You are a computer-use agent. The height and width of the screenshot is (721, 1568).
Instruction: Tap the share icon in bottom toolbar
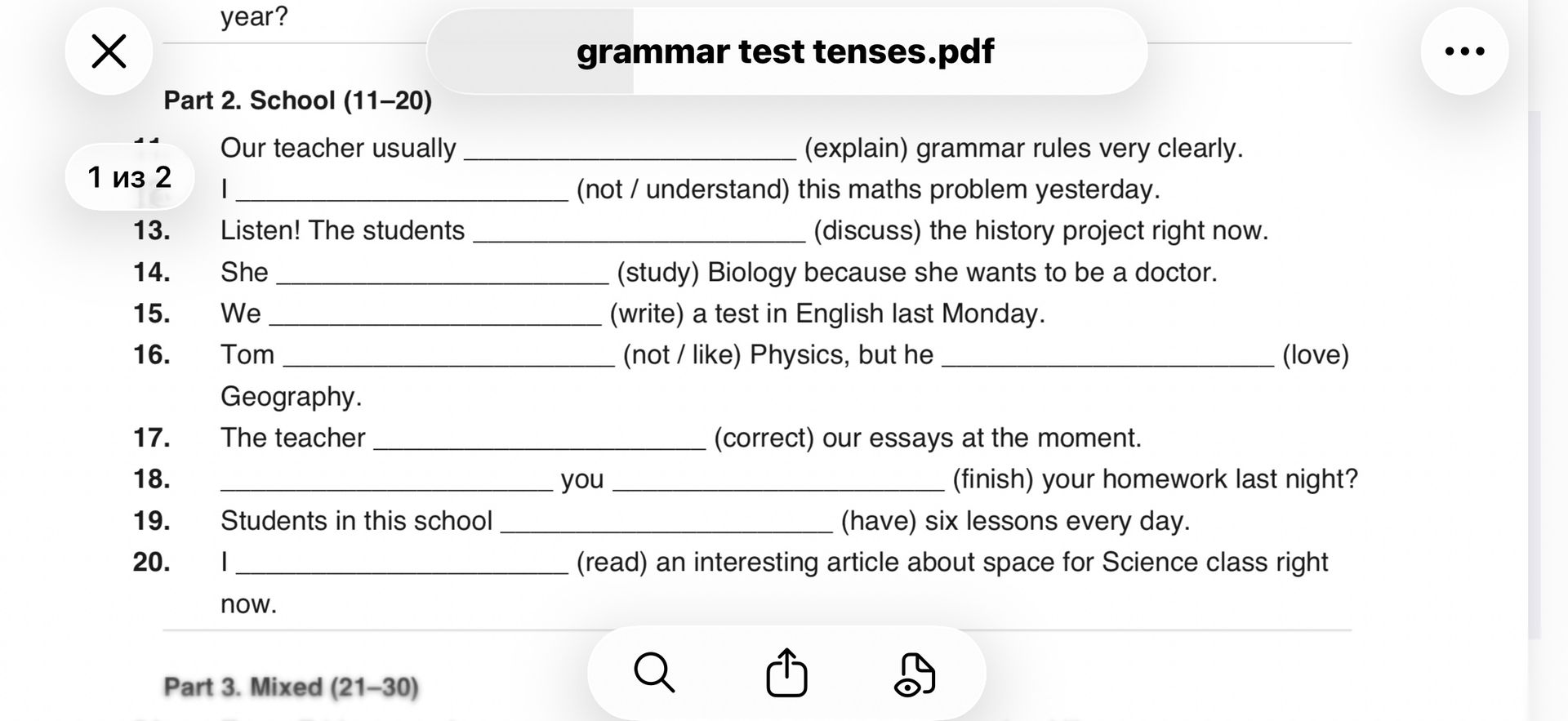(x=786, y=673)
